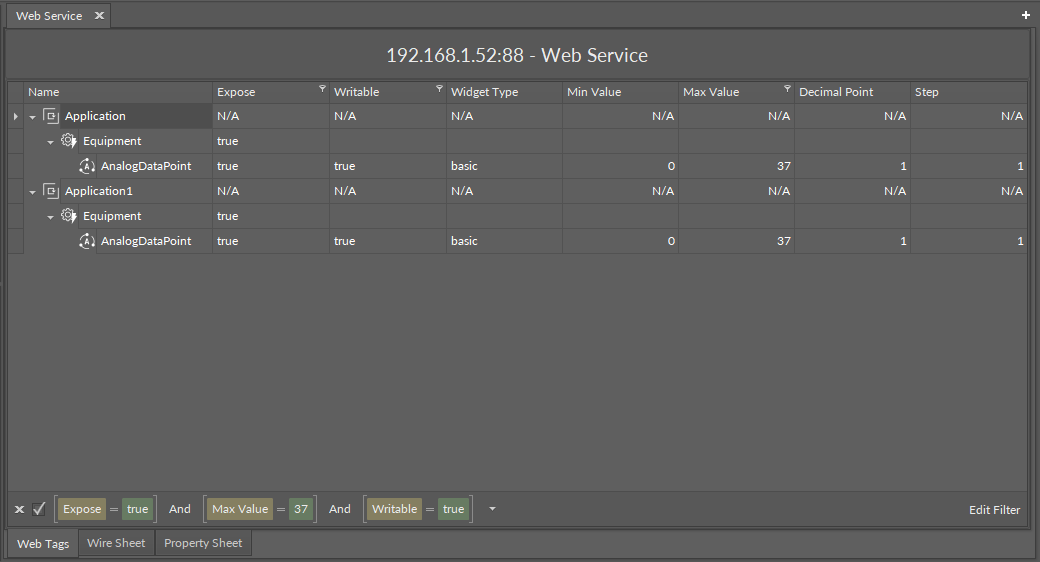This screenshot has height=562, width=1040.
Task: Open the filter history dropdown arrow
Action: tap(491, 509)
